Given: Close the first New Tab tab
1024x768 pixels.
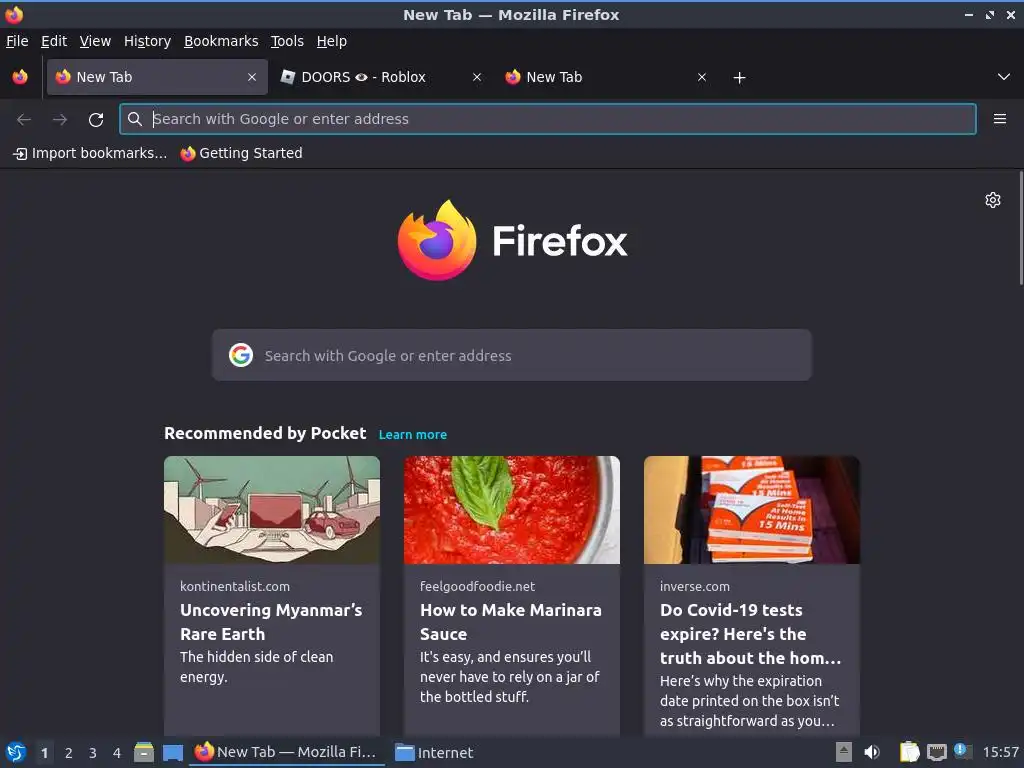Looking at the screenshot, I should [252, 77].
